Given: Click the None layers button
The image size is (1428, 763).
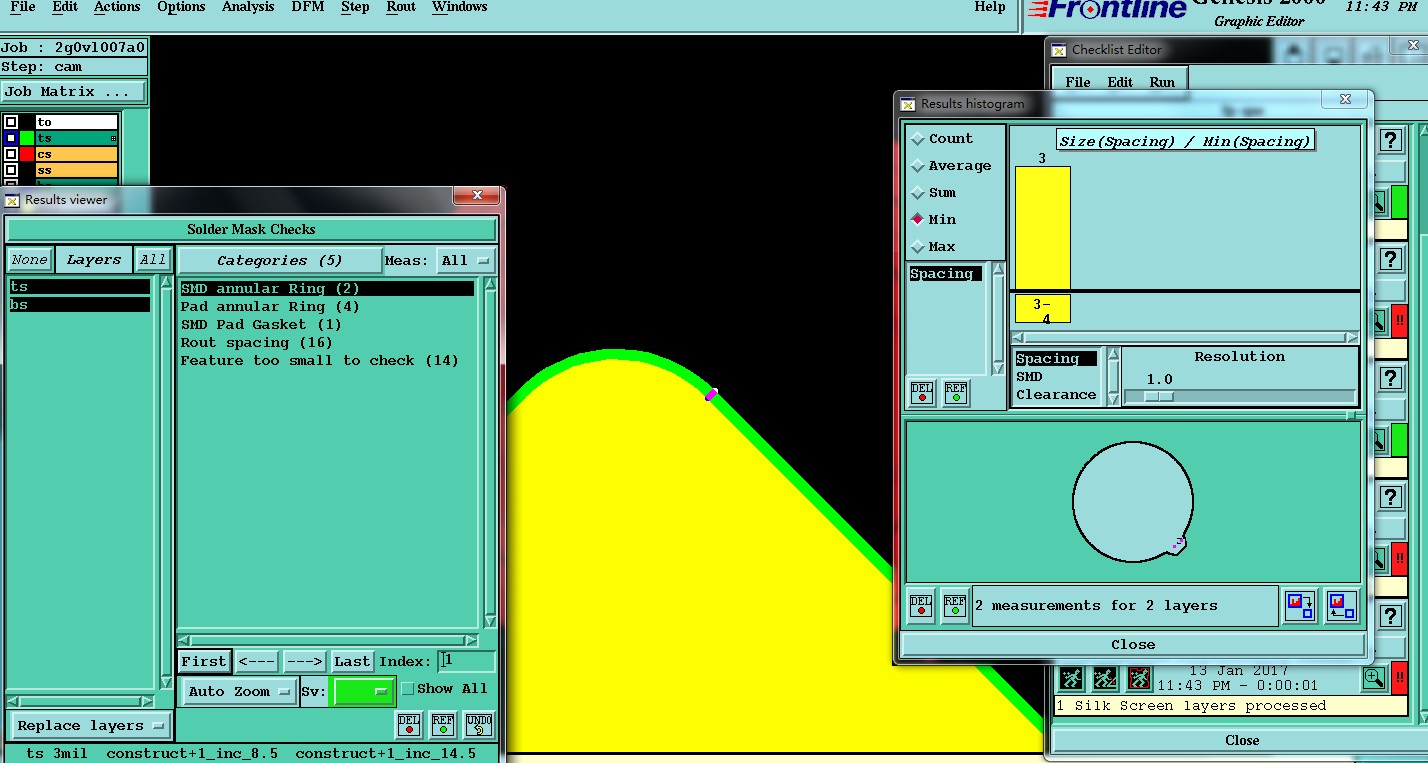Looking at the screenshot, I should (30, 260).
